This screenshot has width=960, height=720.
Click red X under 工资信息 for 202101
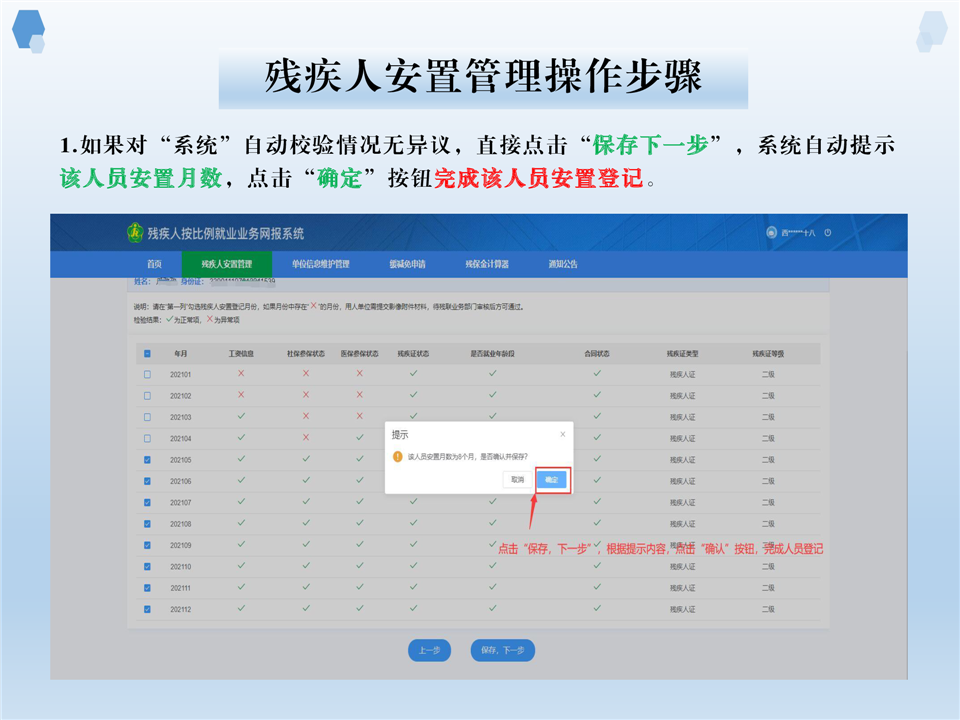[x=241, y=373]
